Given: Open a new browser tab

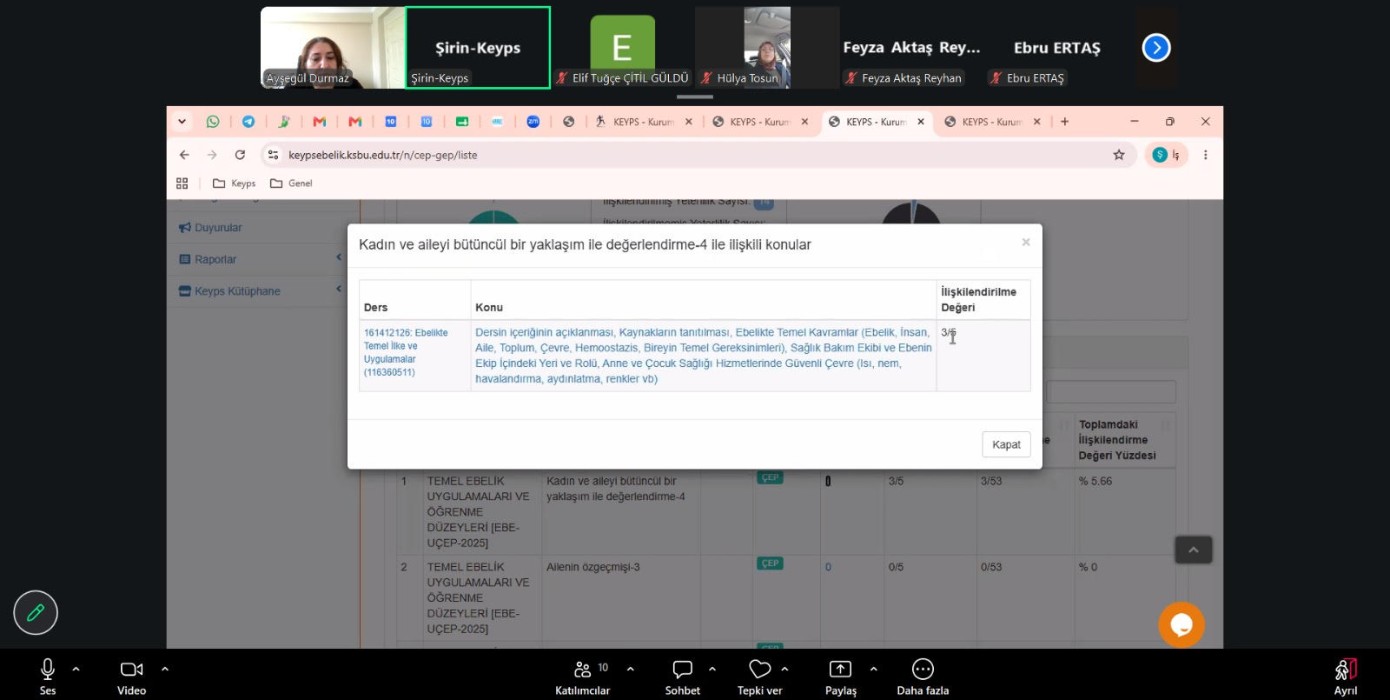Looking at the screenshot, I should [1064, 122].
